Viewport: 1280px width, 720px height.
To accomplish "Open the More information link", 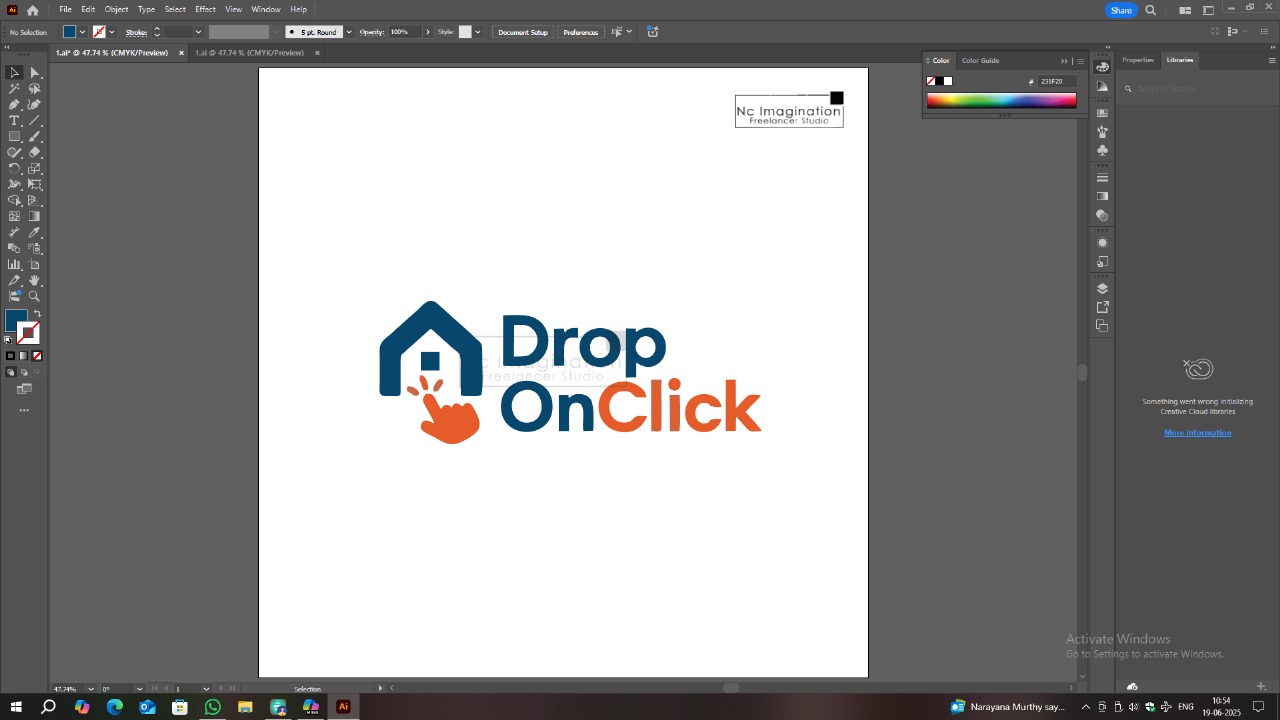I will (1197, 433).
